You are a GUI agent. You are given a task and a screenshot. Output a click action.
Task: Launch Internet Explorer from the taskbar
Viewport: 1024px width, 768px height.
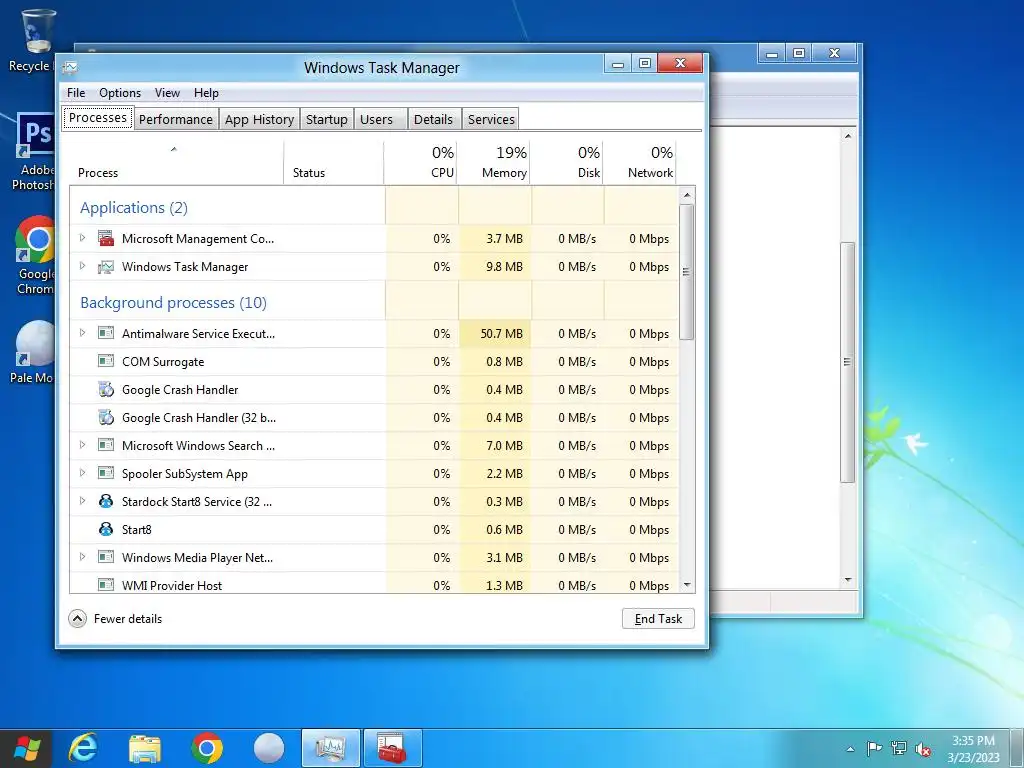tap(83, 748)
